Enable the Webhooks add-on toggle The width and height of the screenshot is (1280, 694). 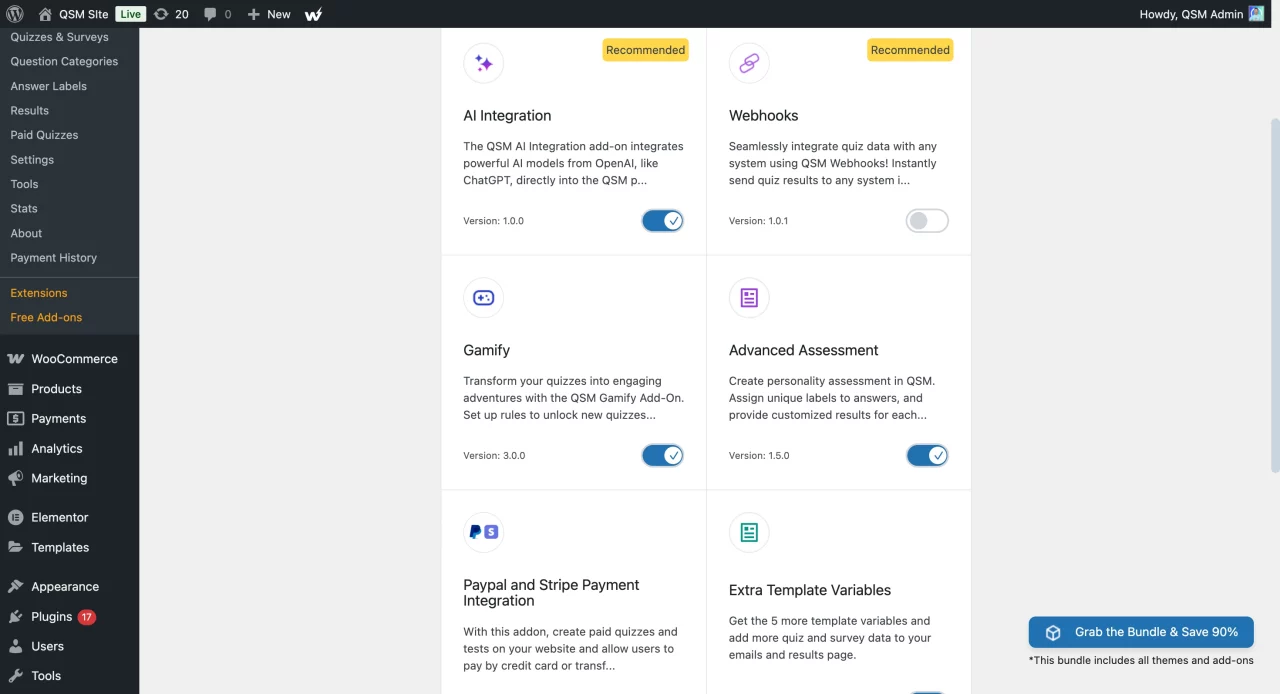[x=927, y=221]
